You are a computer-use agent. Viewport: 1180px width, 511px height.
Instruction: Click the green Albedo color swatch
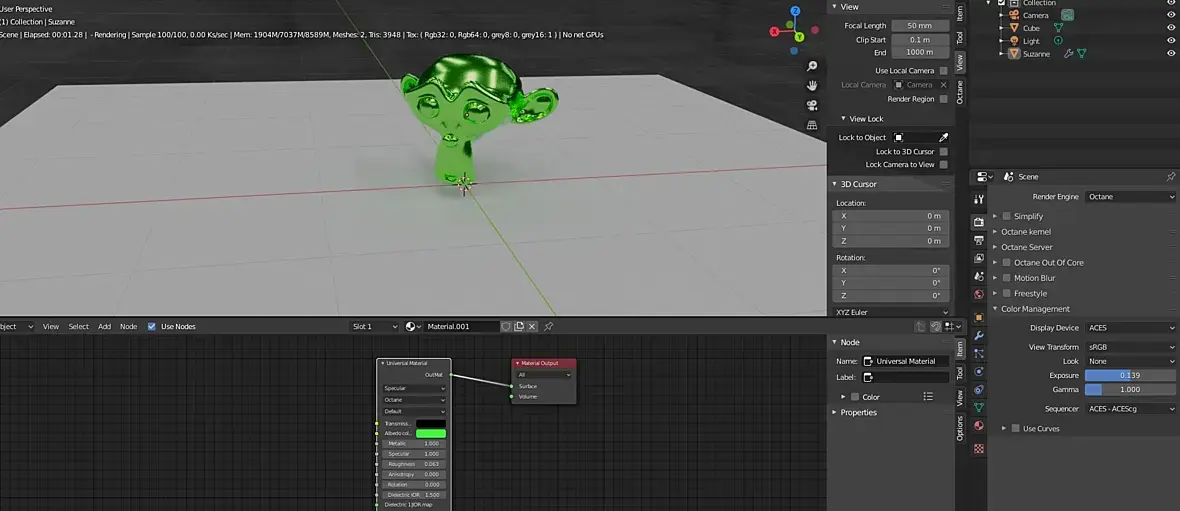click(x=430, y=433)
